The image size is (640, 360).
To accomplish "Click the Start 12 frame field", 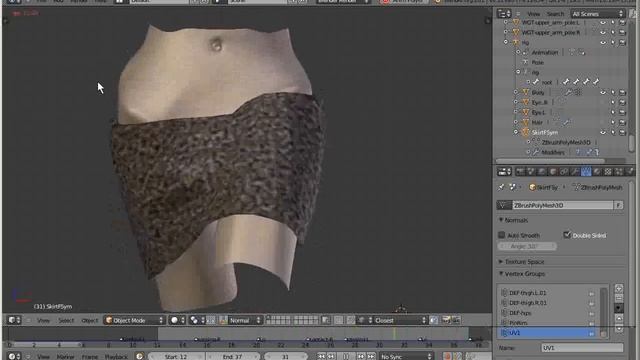I will tap(176, 356).
